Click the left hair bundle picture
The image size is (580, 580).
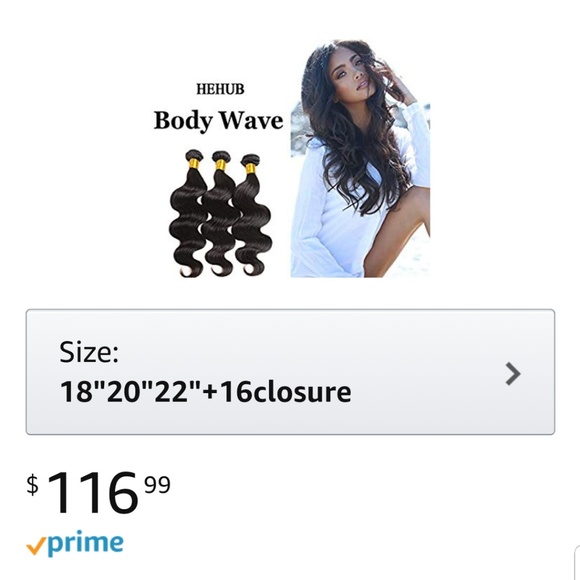[x=188, y=213]
